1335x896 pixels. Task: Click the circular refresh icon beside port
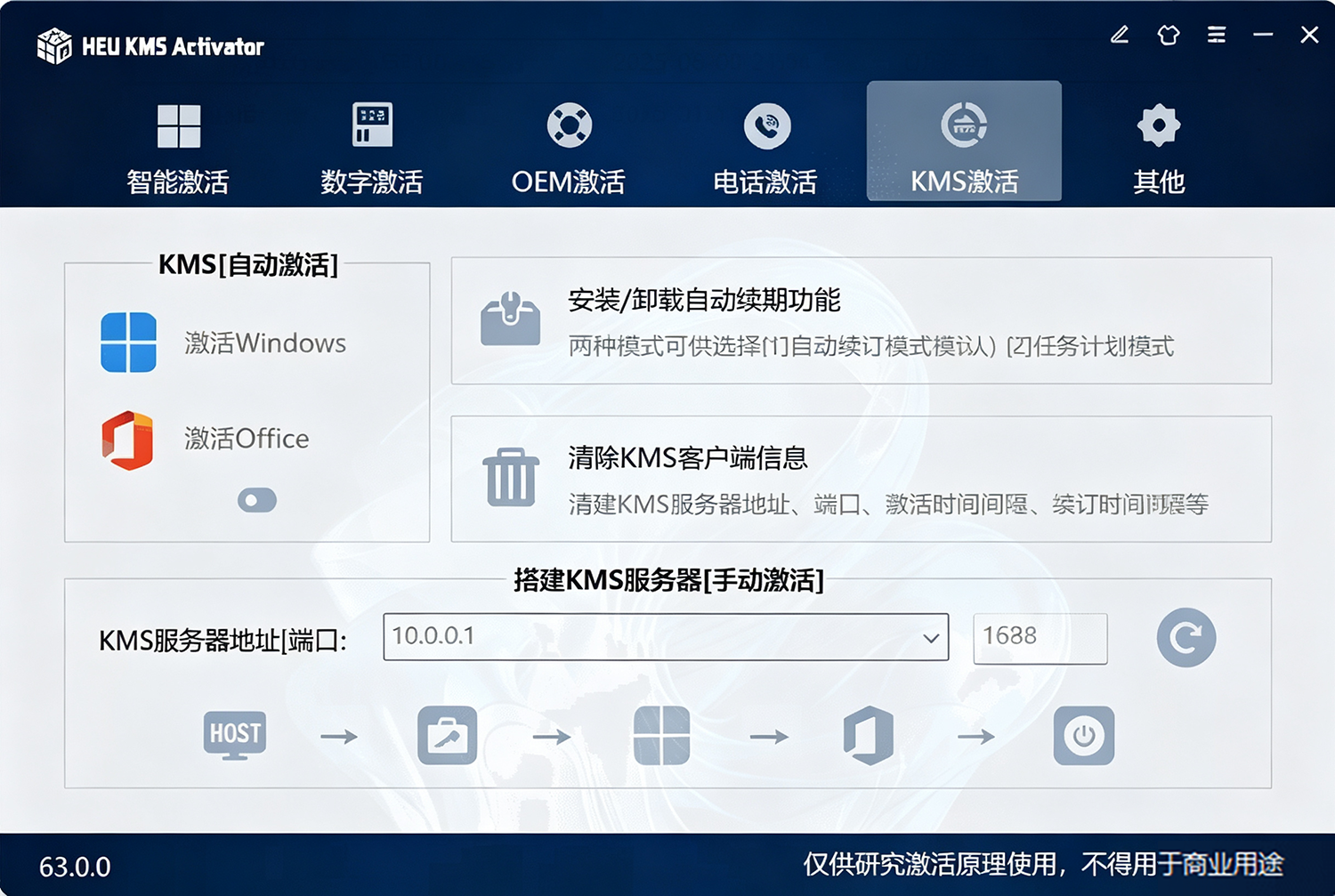pyautogui.click(x=1186, y=638)
